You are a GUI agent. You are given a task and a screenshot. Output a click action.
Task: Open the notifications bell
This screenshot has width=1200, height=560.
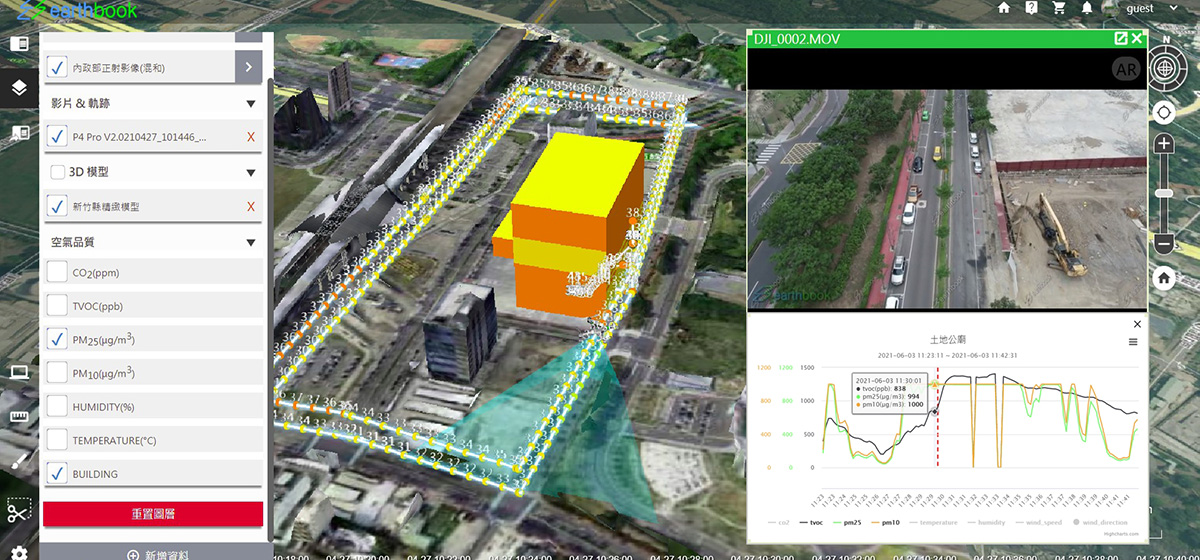click(1087, 8)
